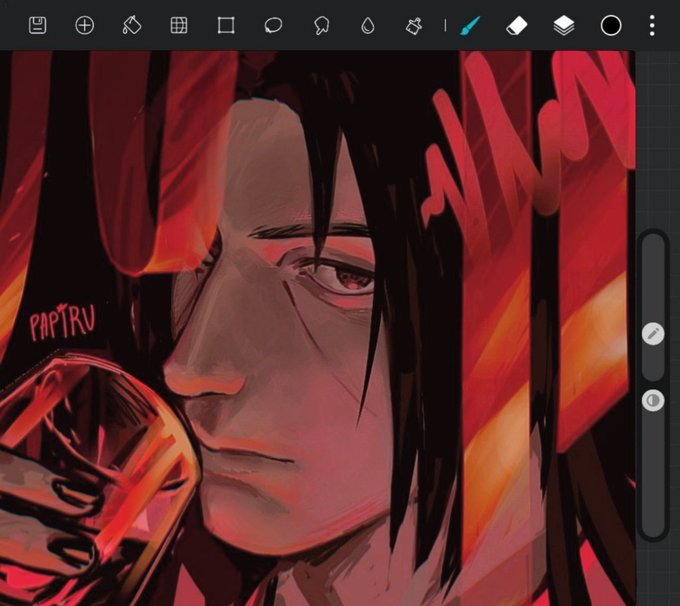Image resolution: width=680 pixels, height=606 pixels.
Task: Open the Layers panel
Action: click(564, 26)
